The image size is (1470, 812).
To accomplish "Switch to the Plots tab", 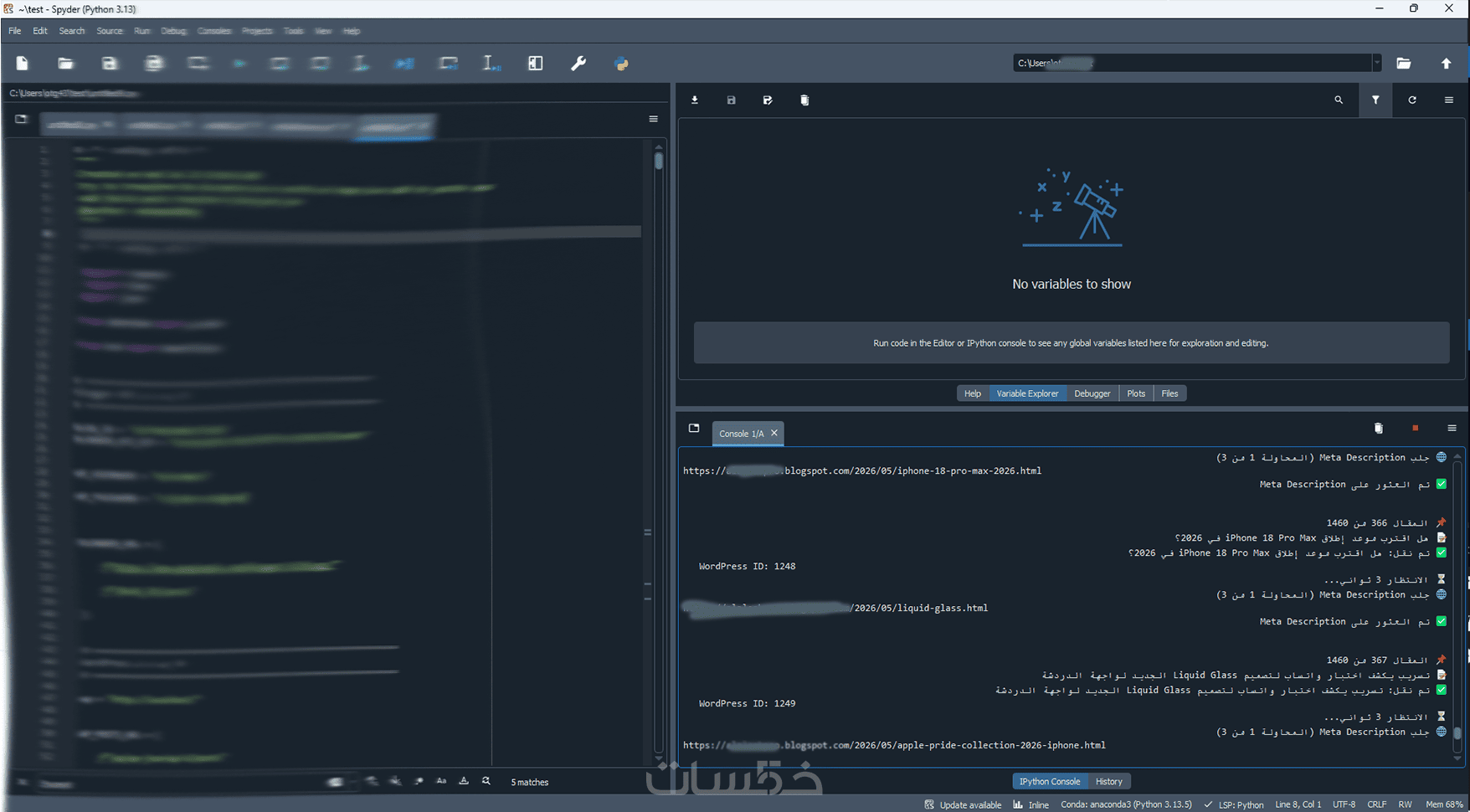I will (x=1136, y=393).
